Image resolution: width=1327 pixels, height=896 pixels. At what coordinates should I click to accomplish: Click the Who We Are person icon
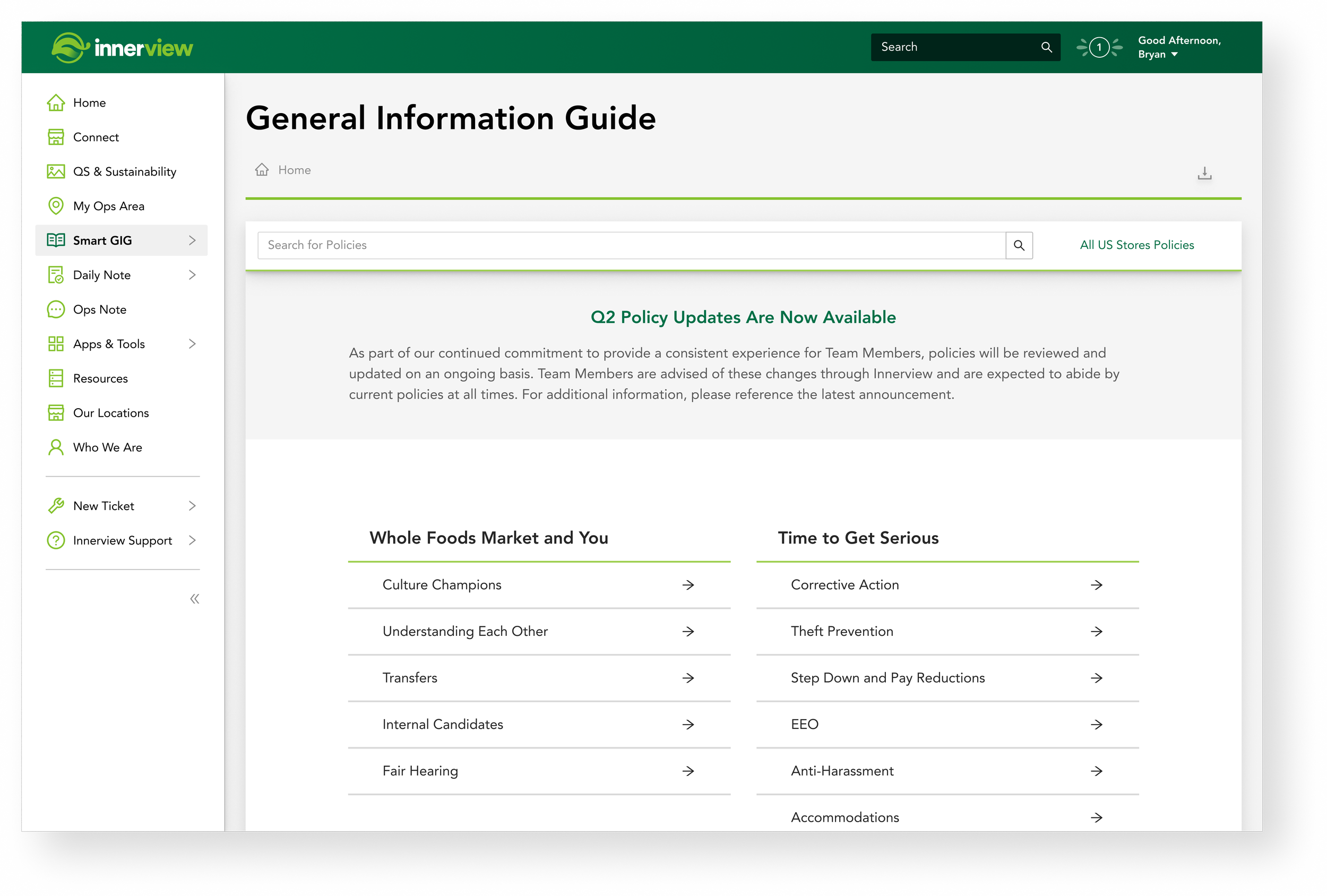coord(56,447)
